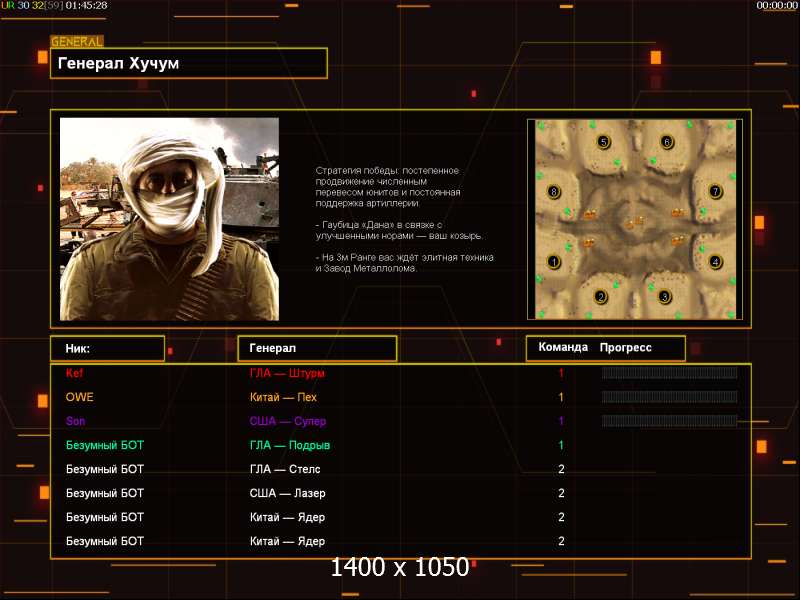The image size is (800, 600).
Task: Click the Прогресс column label
Action: (x=626, y=348)
